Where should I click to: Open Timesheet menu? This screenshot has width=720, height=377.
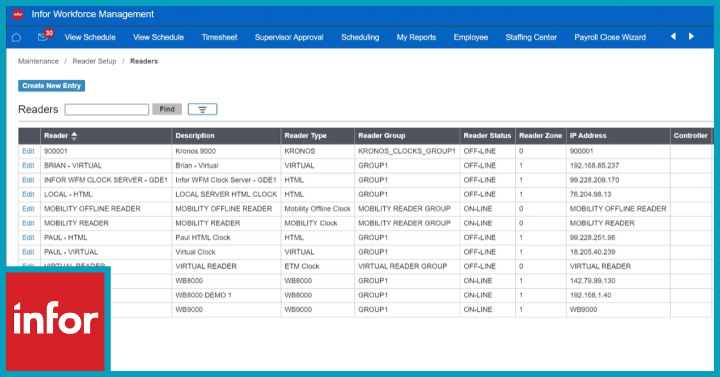(x=219, y=37)
